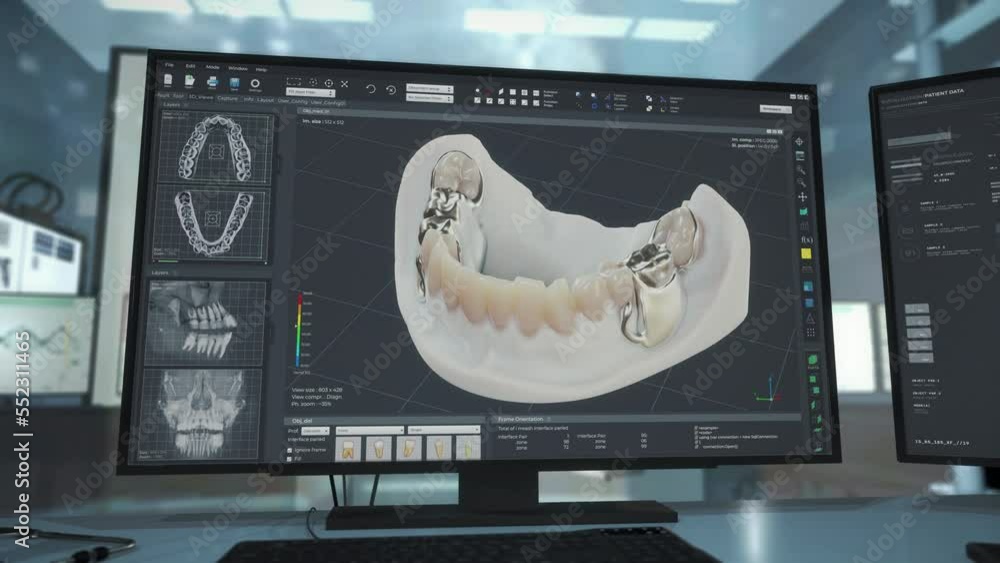
Task: Click the 'View size : 603 x 428' text
Action: click(317, 390)
